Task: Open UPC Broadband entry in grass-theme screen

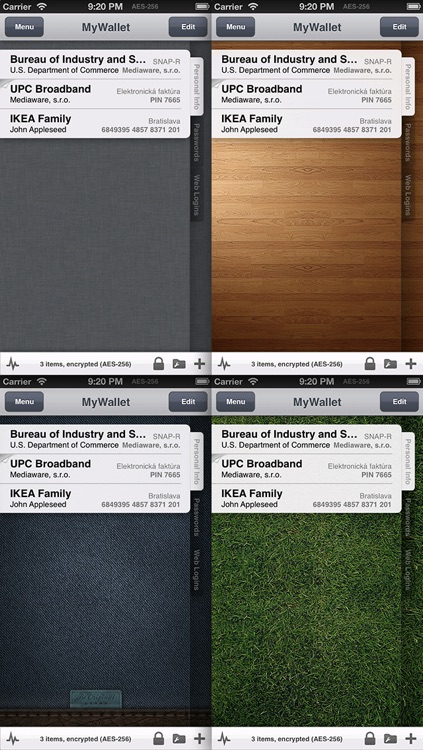Action: click(x=306, y=469)
